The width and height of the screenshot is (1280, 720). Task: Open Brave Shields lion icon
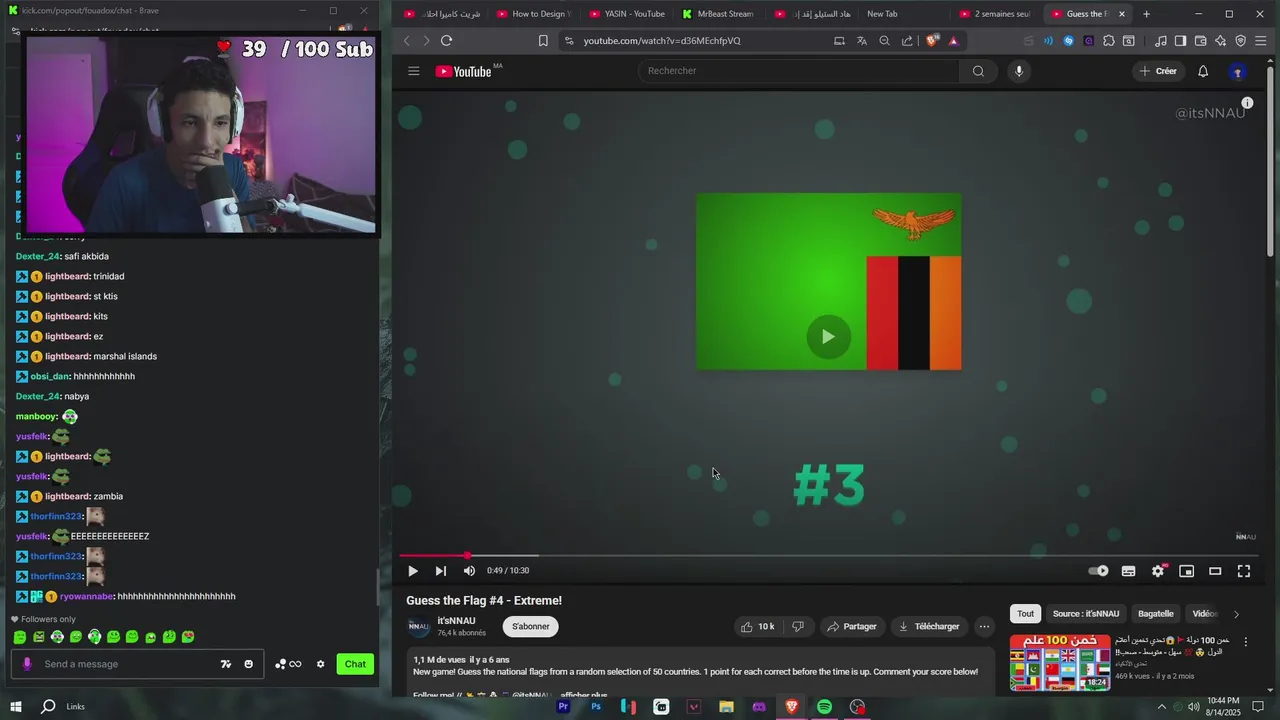click(x=933, y=41)
